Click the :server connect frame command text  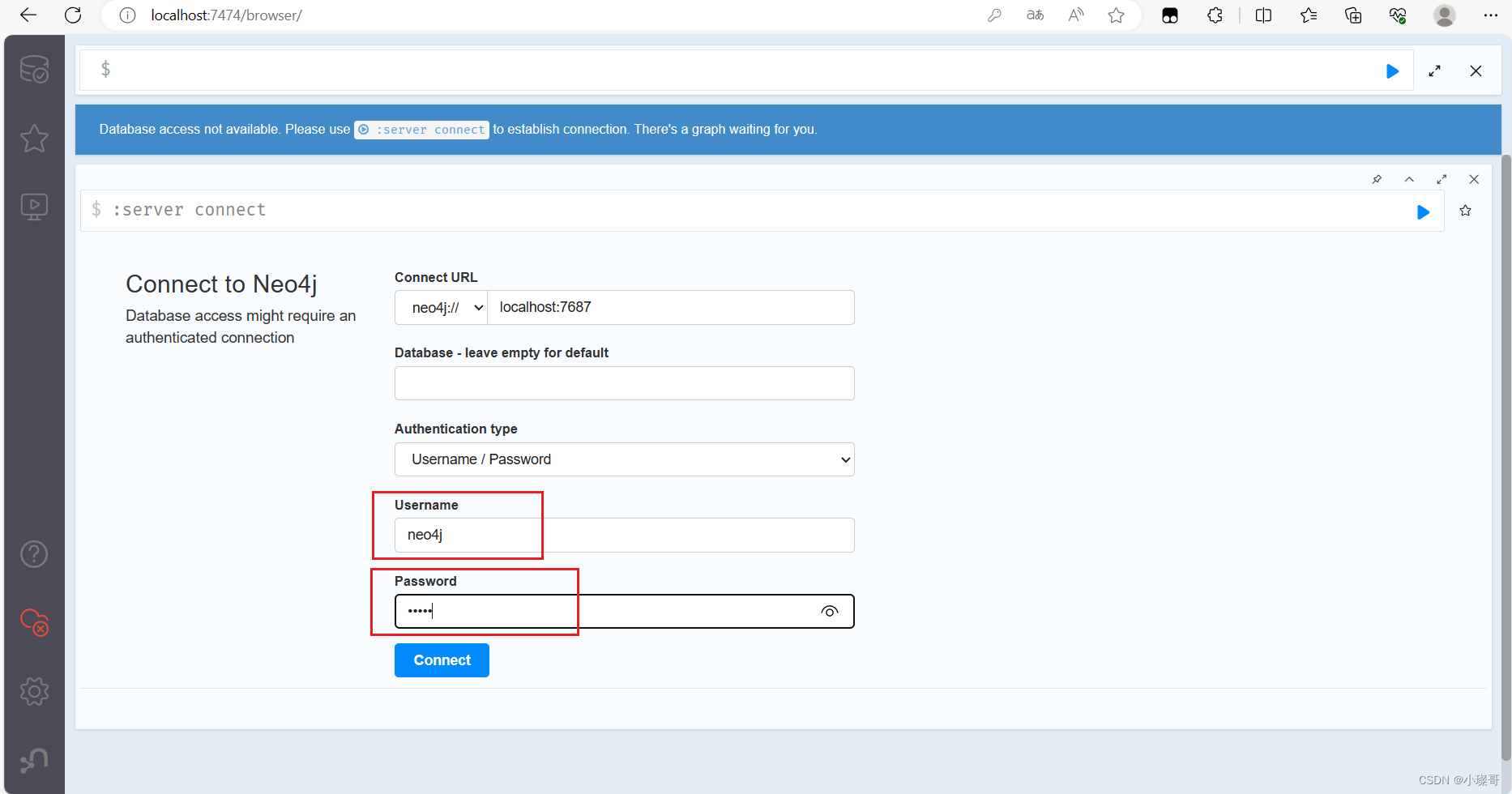pos(189,210)
